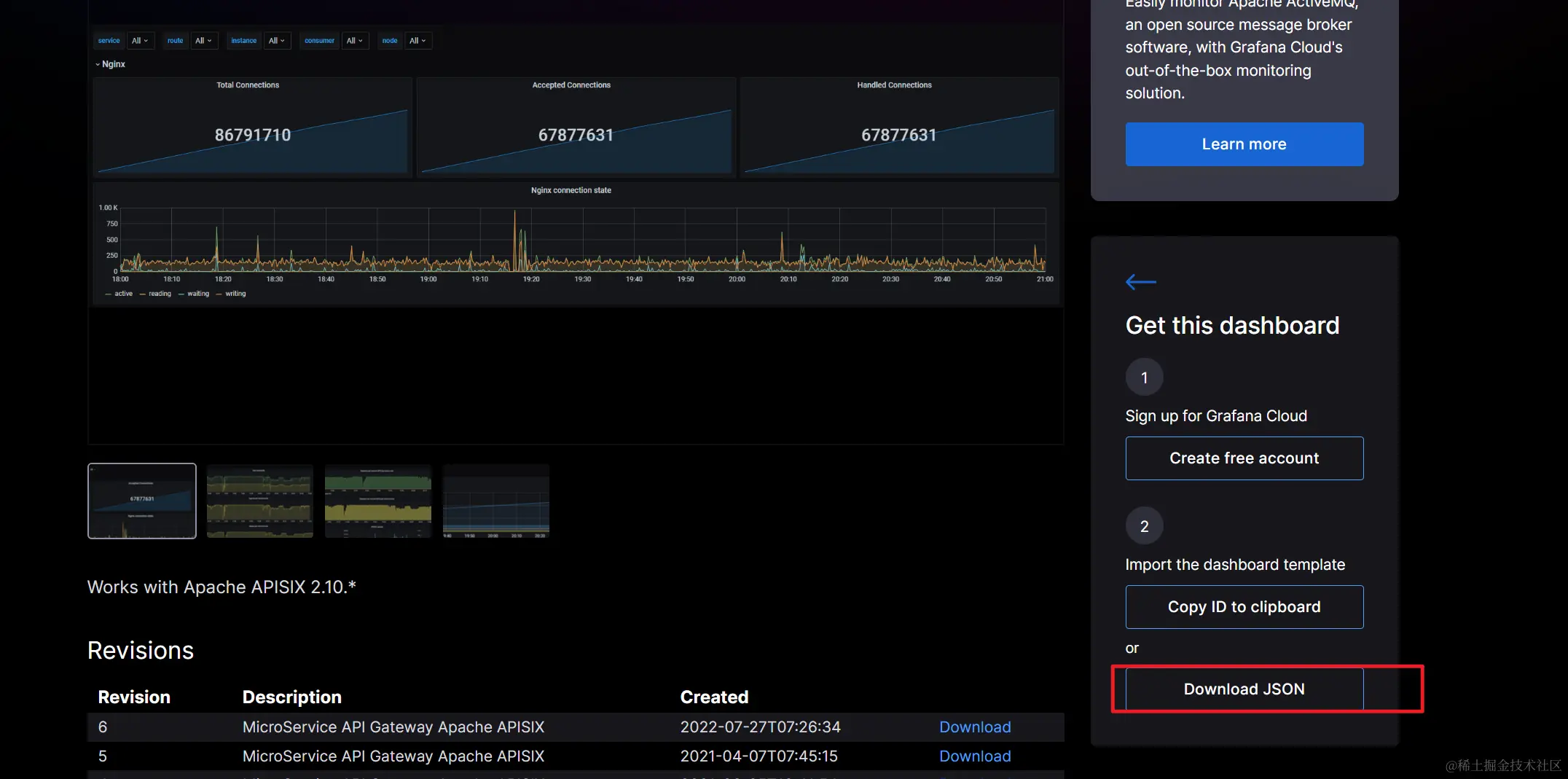The width and height of the screenshot is (1568, 779).
Task: Toggle the active series in connection state legend
Action: click(x=122, y=293)
